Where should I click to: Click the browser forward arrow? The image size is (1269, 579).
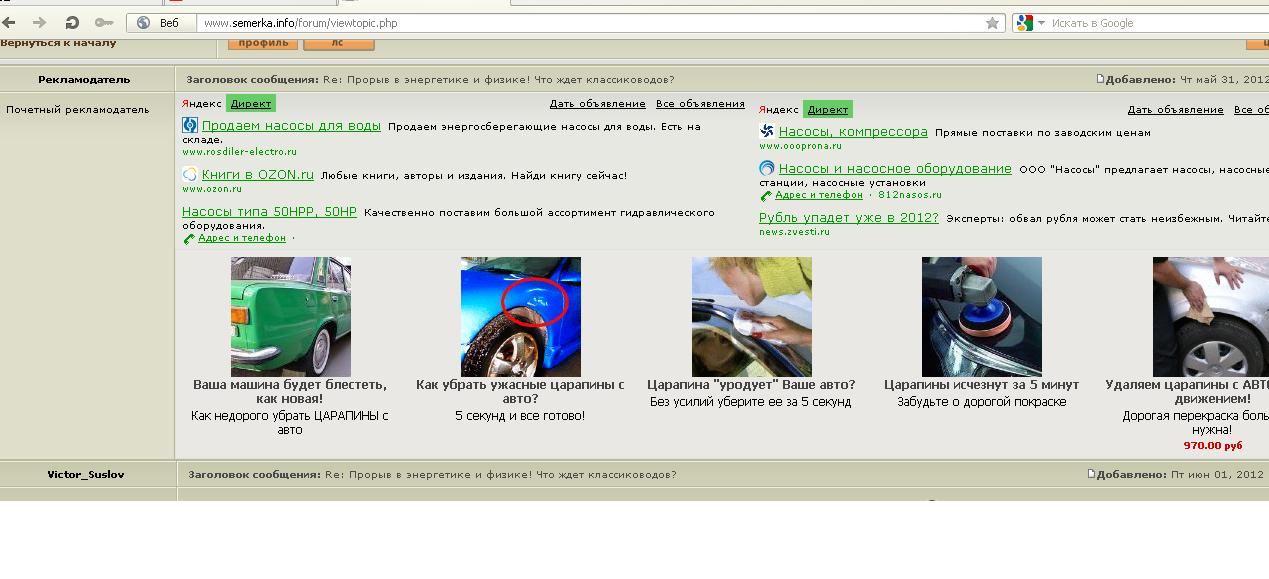click(x=40, y=22)
